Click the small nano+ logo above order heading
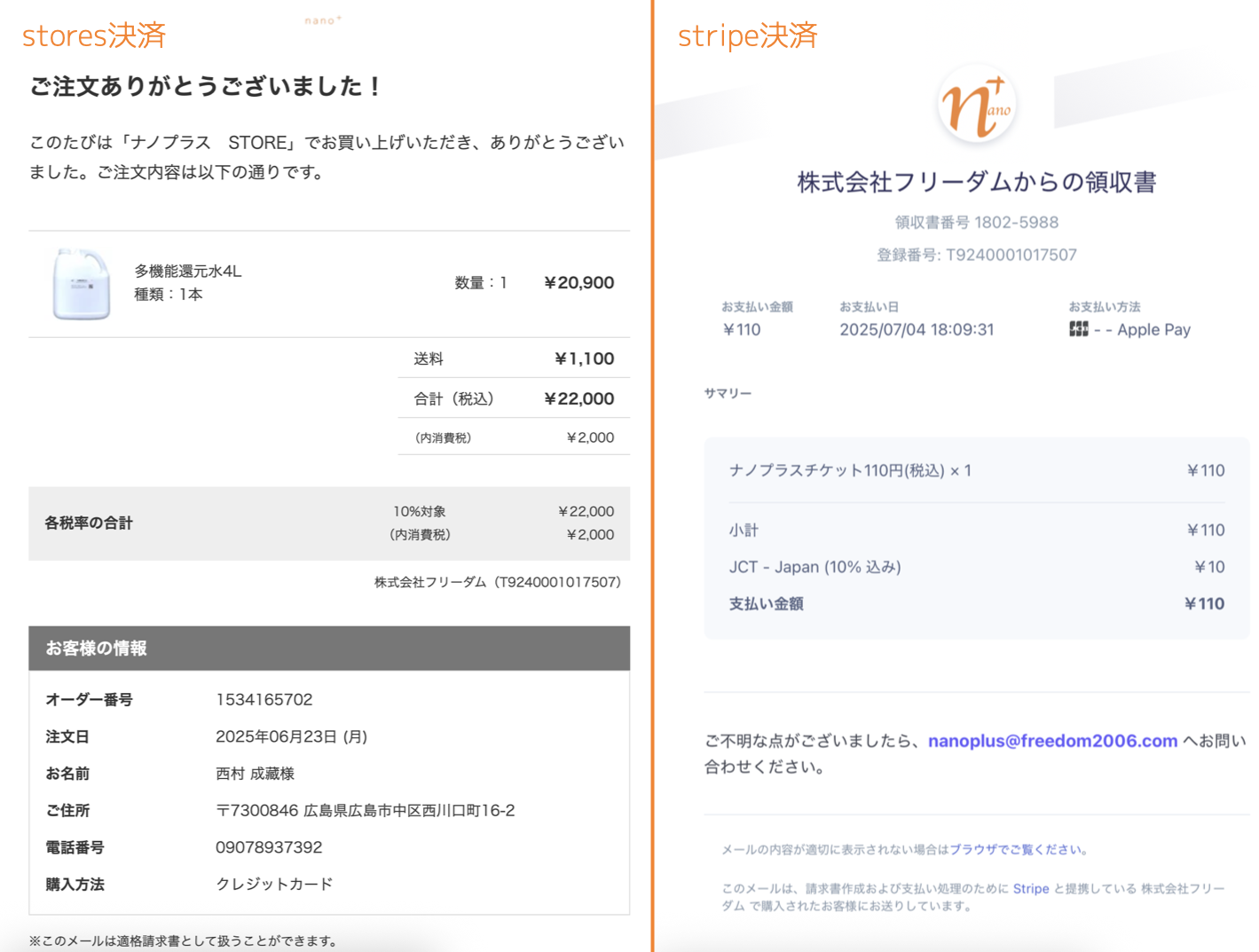The image size is (1259, 952). coord(323,20)
